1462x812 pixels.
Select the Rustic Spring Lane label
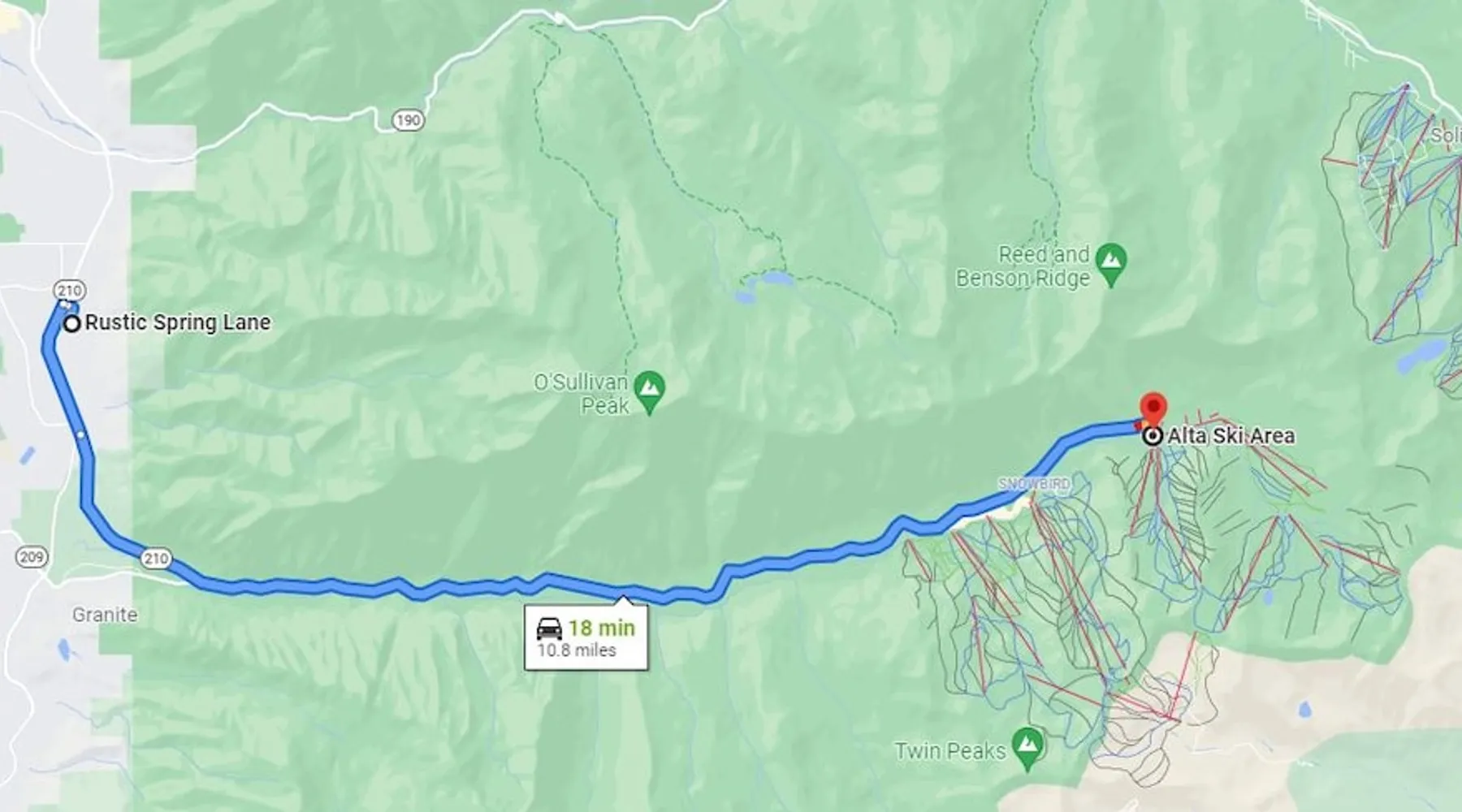pyautogui.click(x=178, y=322)
